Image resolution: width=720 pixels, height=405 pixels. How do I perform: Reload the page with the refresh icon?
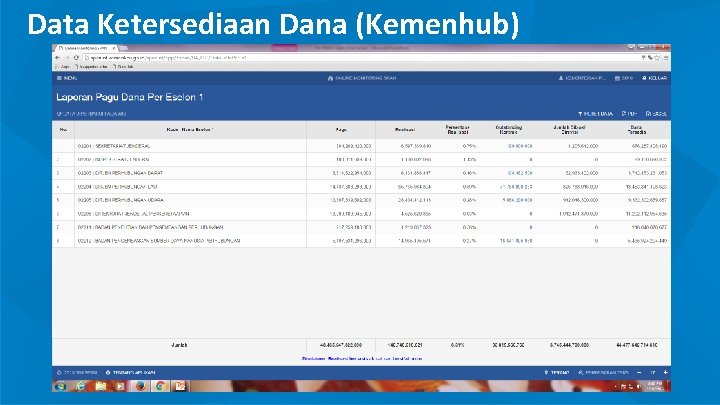click(x=76, y=58)
